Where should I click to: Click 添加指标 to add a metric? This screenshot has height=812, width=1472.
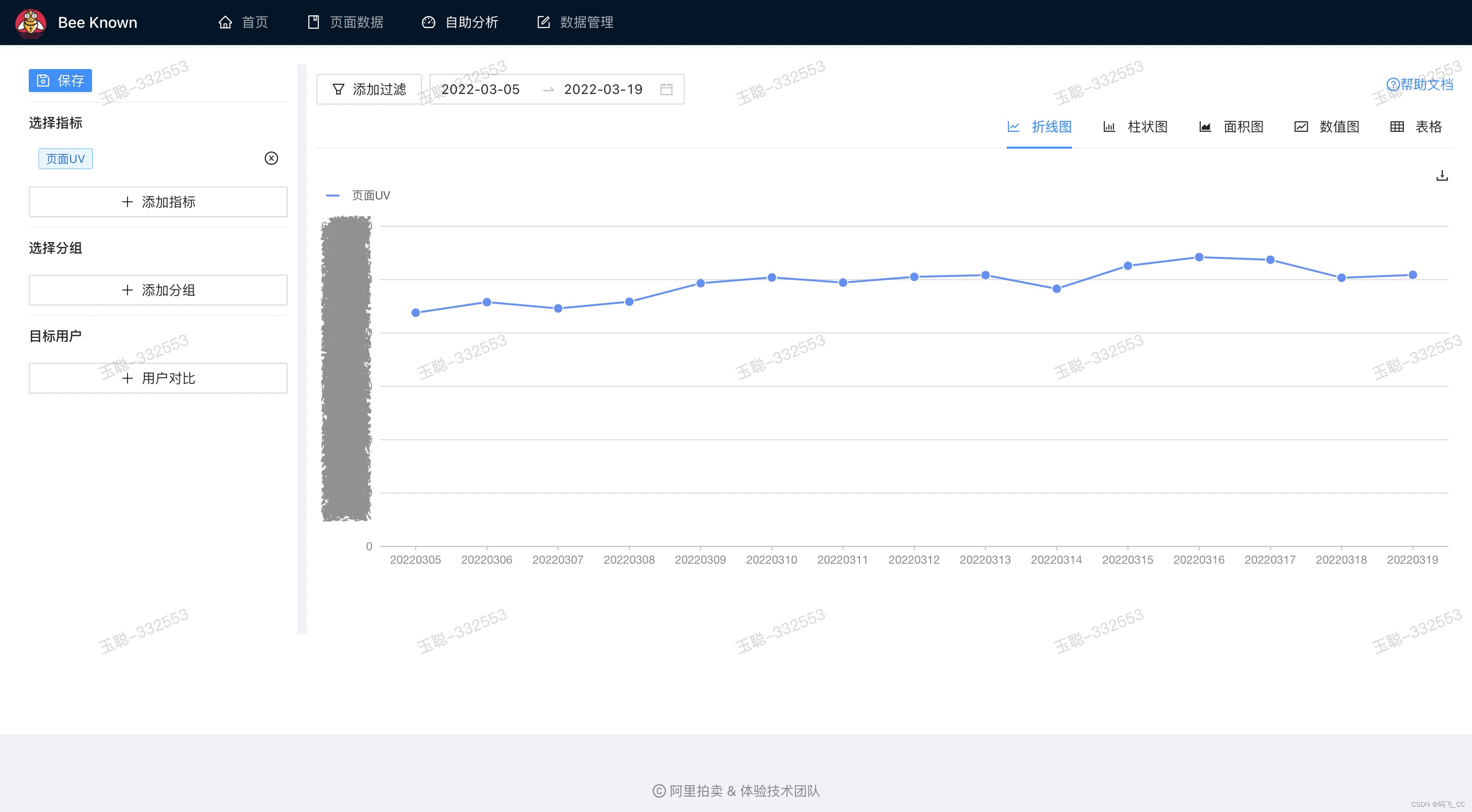pyautogui.click(x=158, y=202)
